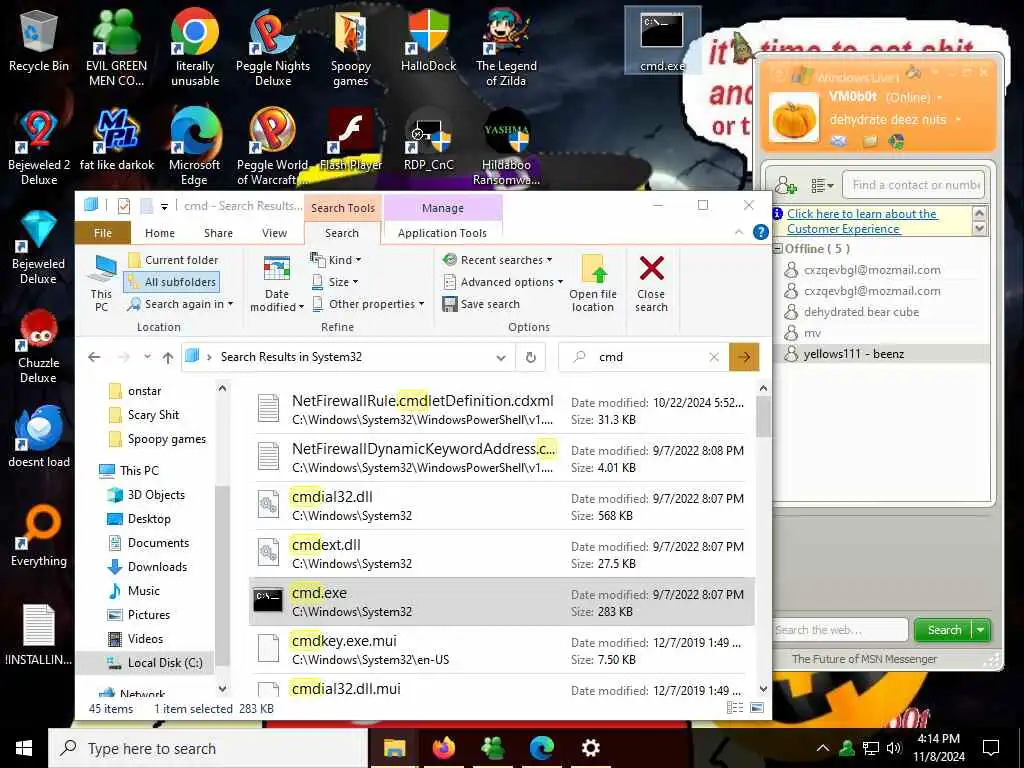Image resolution: width=1024 pixels, height=768 pixels.
Task: Open the Kind filter dropdown
Action: tap(336, 260)
